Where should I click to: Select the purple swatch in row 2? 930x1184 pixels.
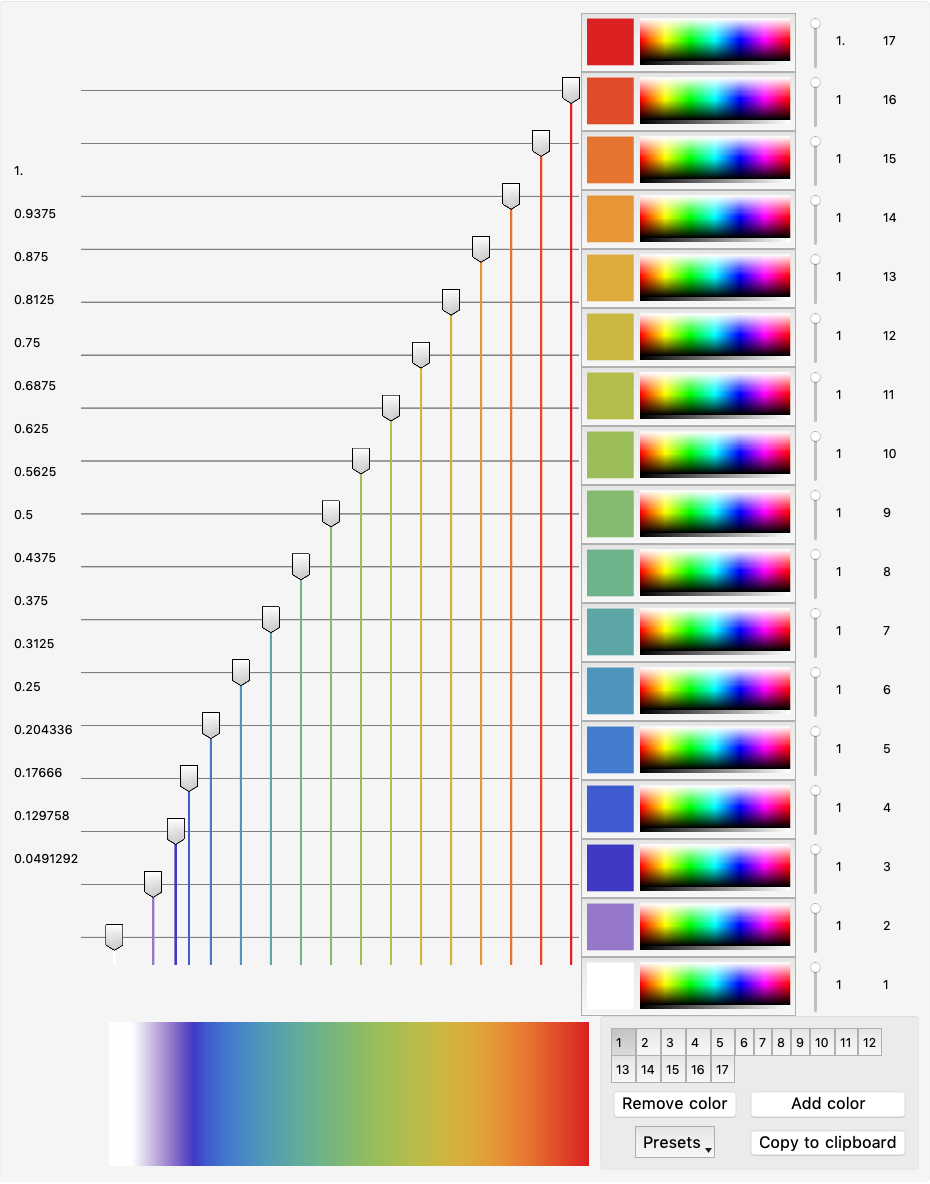coord(610,927)
